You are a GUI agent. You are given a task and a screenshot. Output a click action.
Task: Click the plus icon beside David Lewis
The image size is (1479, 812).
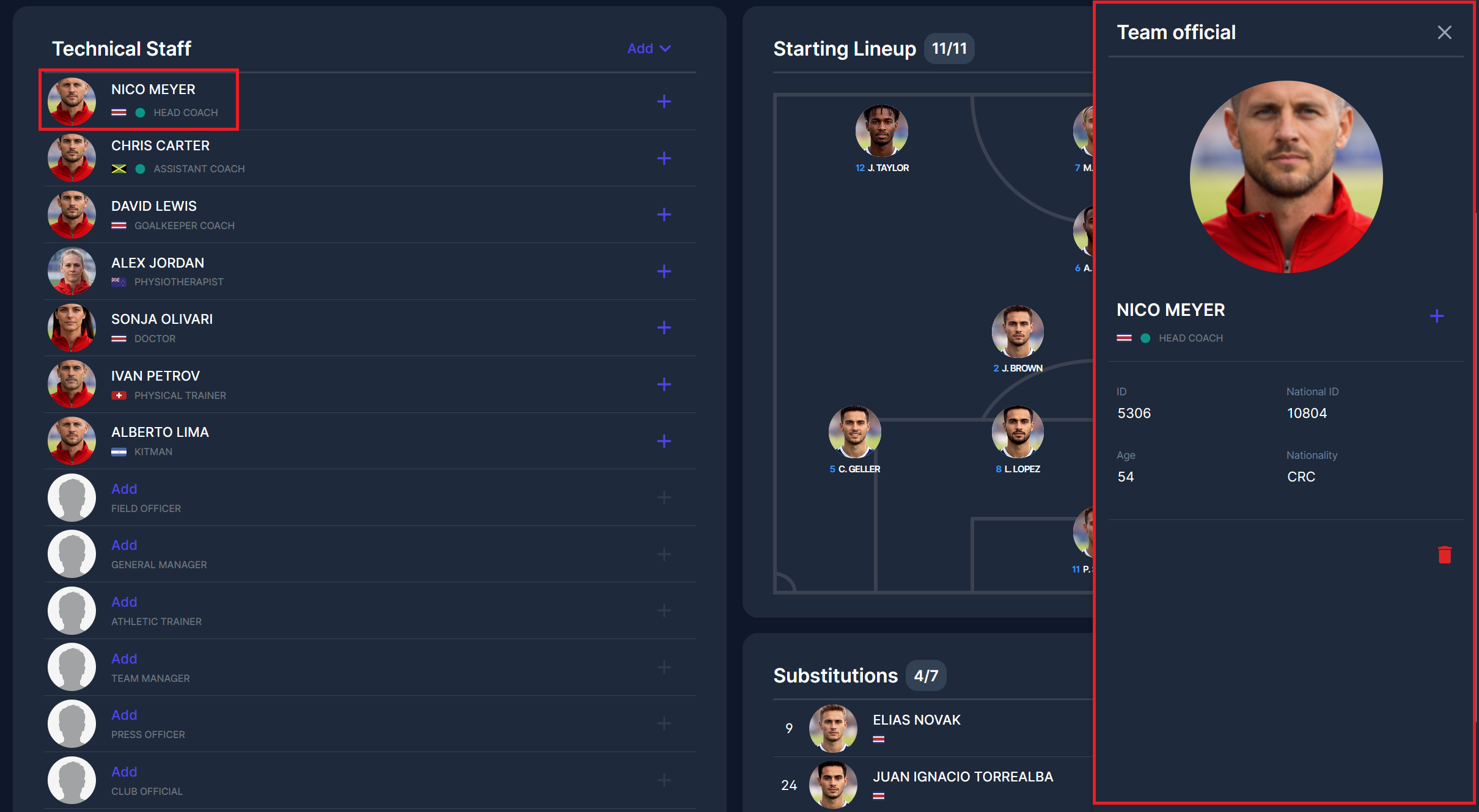pos(664,214)
